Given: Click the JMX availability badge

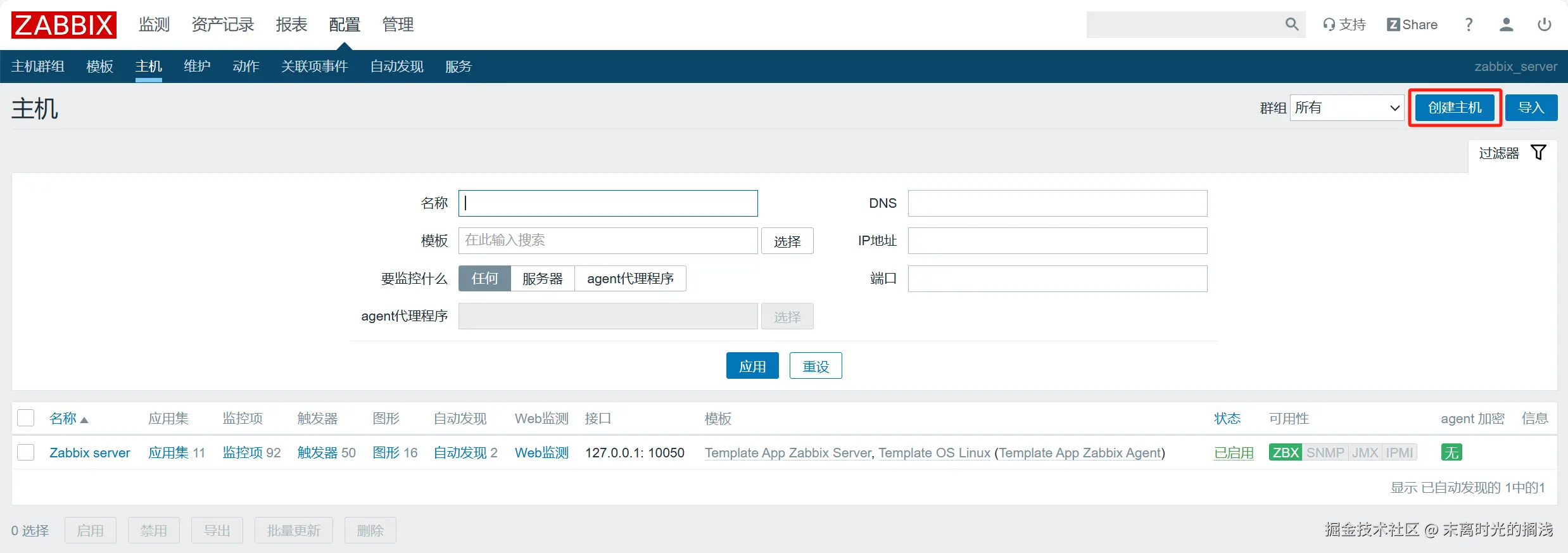Looking at the screenshot, I should point(1365,452).
